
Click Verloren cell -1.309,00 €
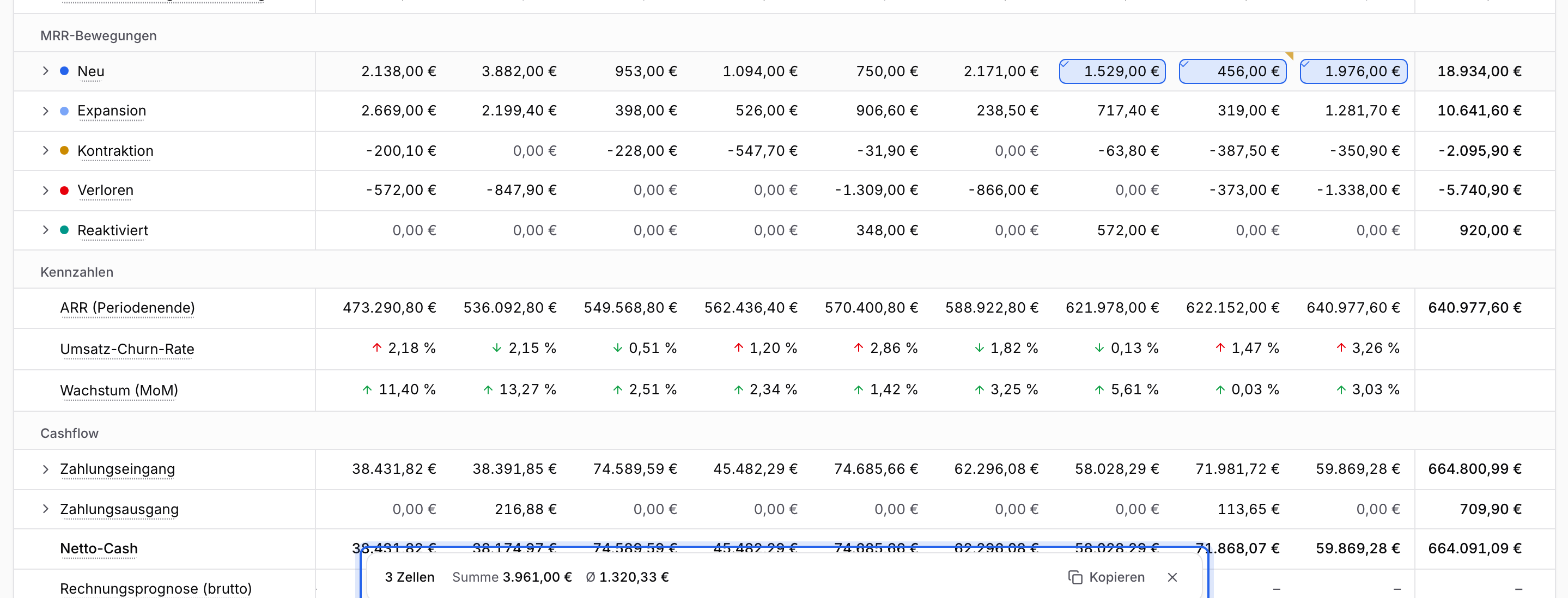click(877, 191)
